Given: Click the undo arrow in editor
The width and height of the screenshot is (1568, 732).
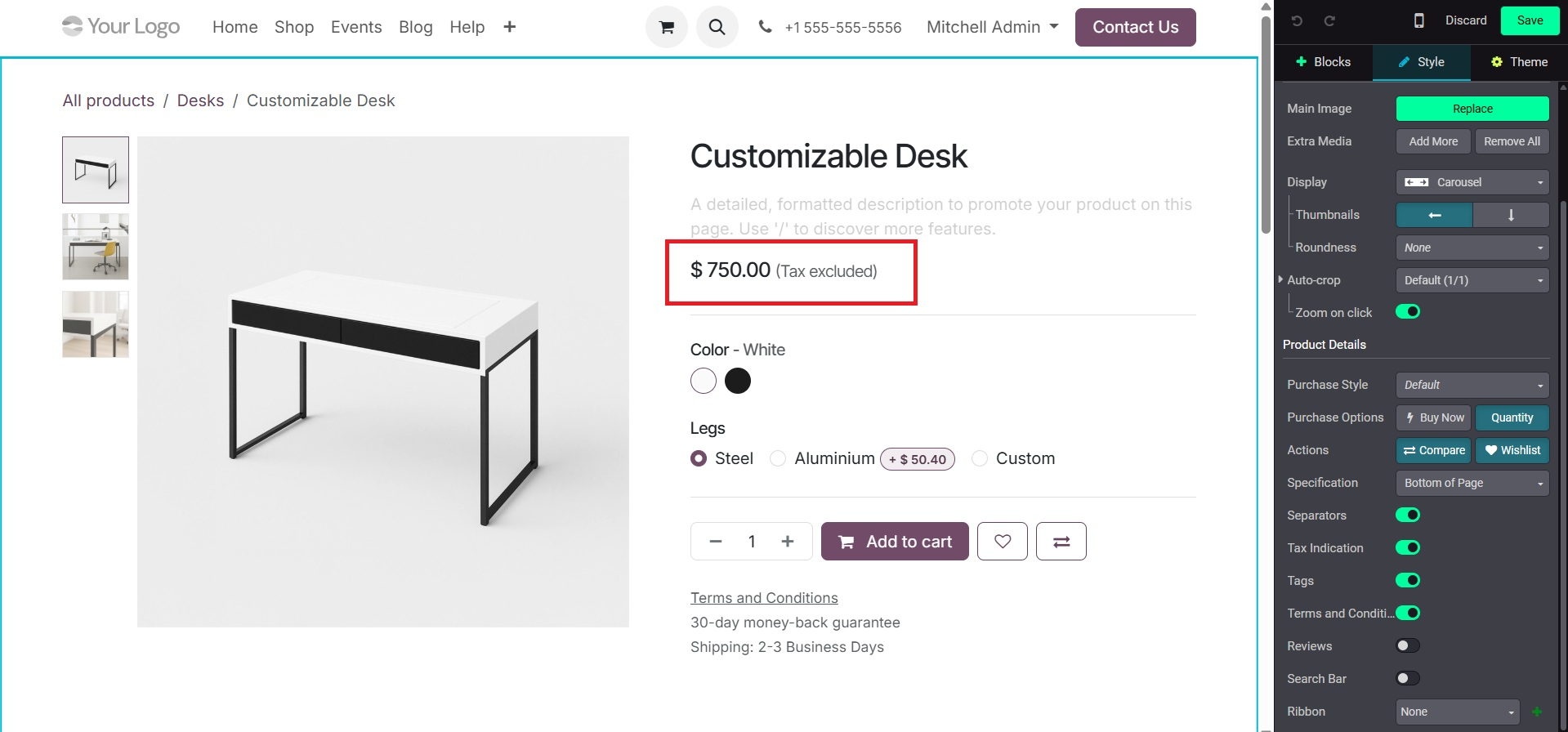Looking at the screenshot, I should (x=1297, y=20).
